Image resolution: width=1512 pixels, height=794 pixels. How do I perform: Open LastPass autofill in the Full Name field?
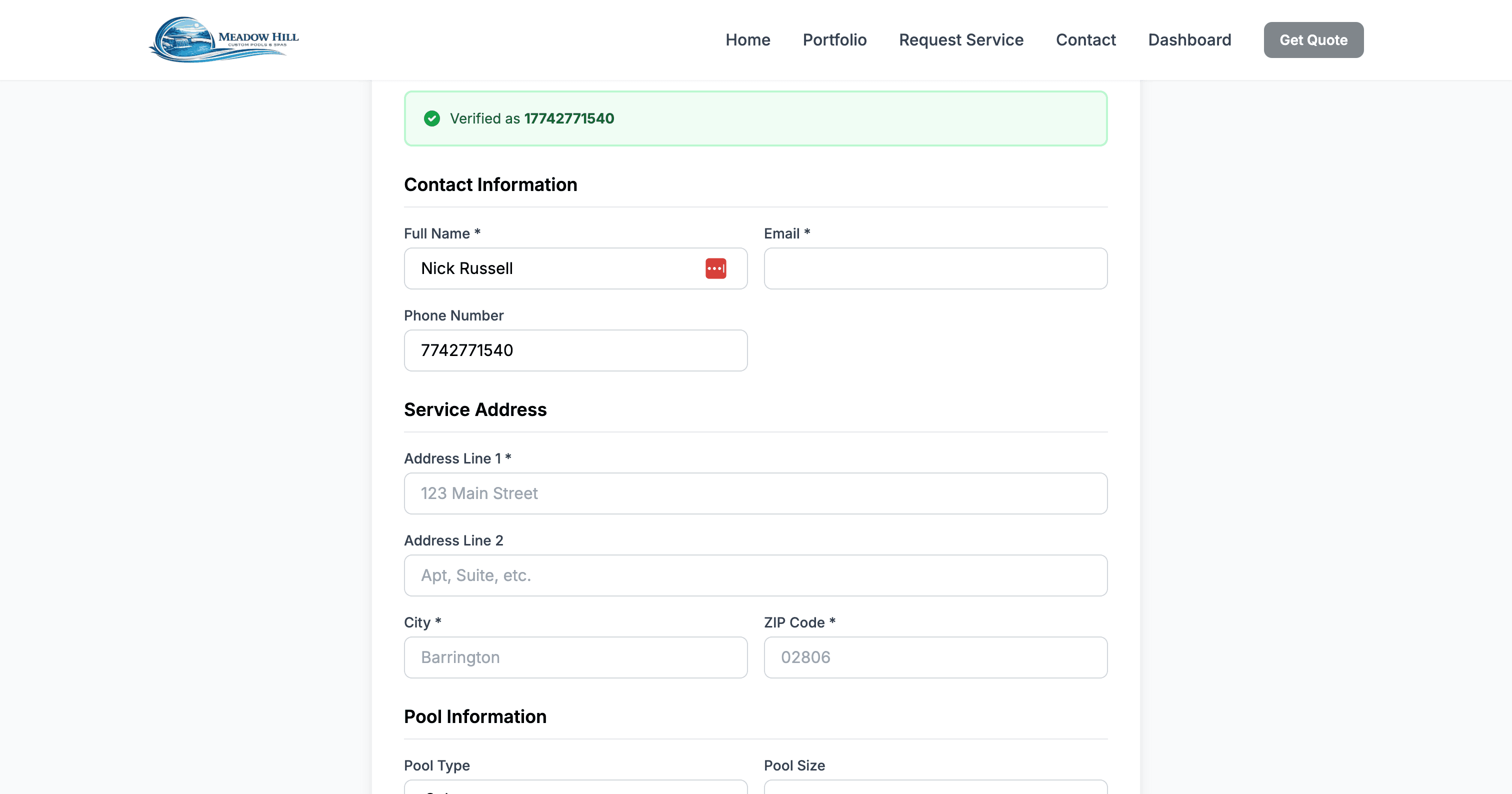pos(716,268)
